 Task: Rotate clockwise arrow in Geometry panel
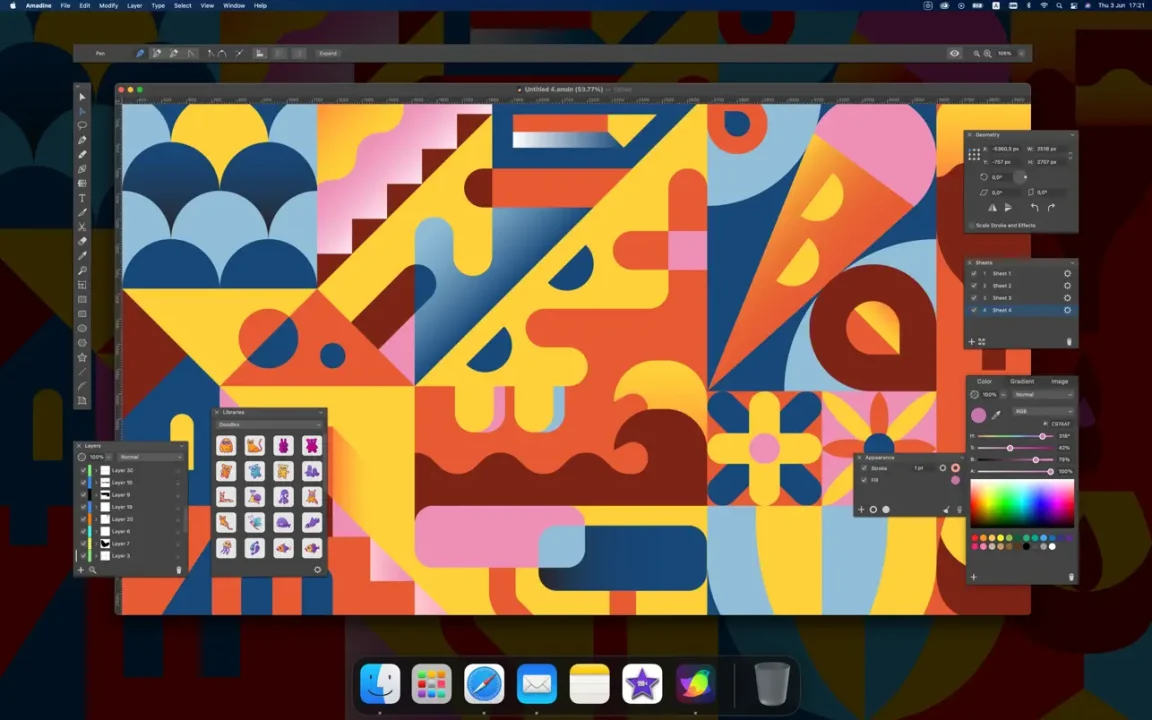click(1051, 208)
